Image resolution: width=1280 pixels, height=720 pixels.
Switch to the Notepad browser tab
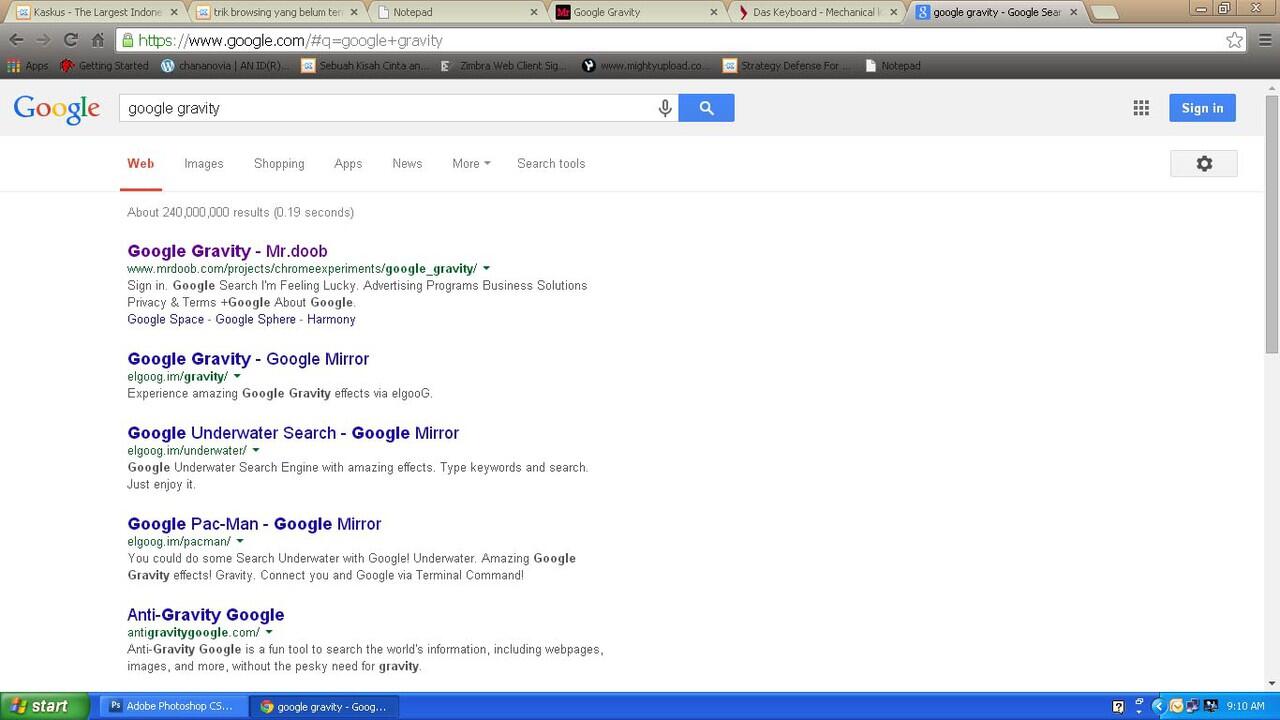(x=457, y=13)
